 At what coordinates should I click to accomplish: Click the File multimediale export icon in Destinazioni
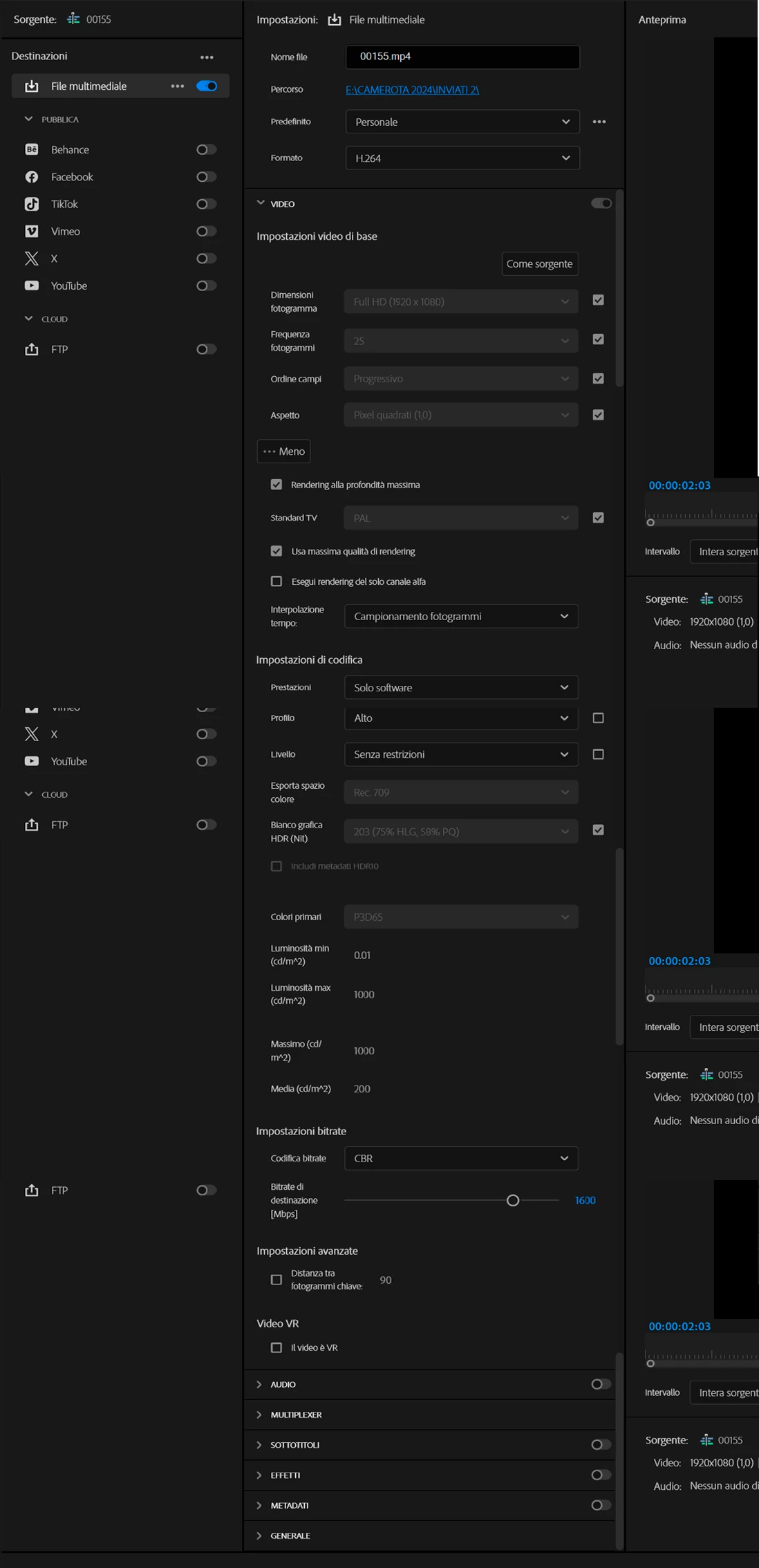point(32,86)
